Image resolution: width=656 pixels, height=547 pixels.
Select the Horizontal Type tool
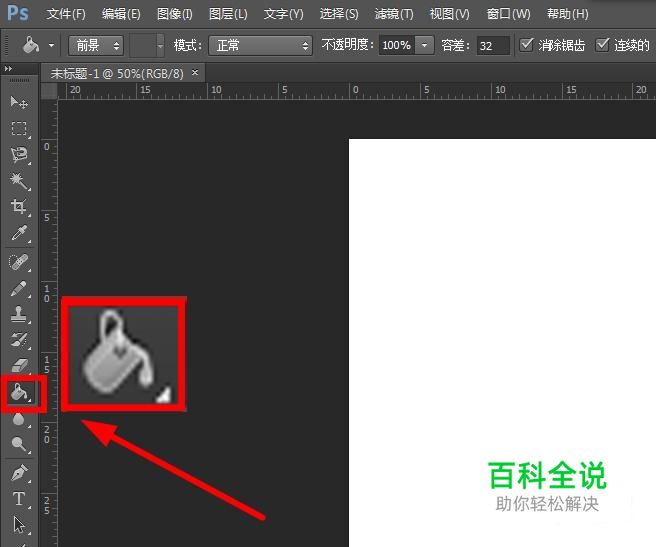(x=19, y=499)
